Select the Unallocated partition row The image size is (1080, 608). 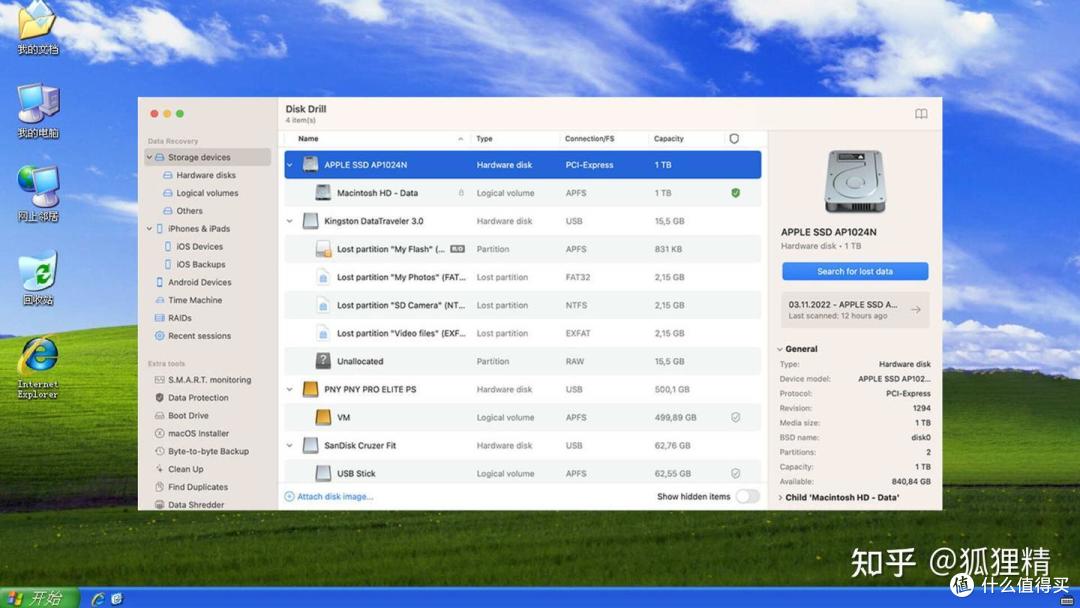[x=523, y=361]
